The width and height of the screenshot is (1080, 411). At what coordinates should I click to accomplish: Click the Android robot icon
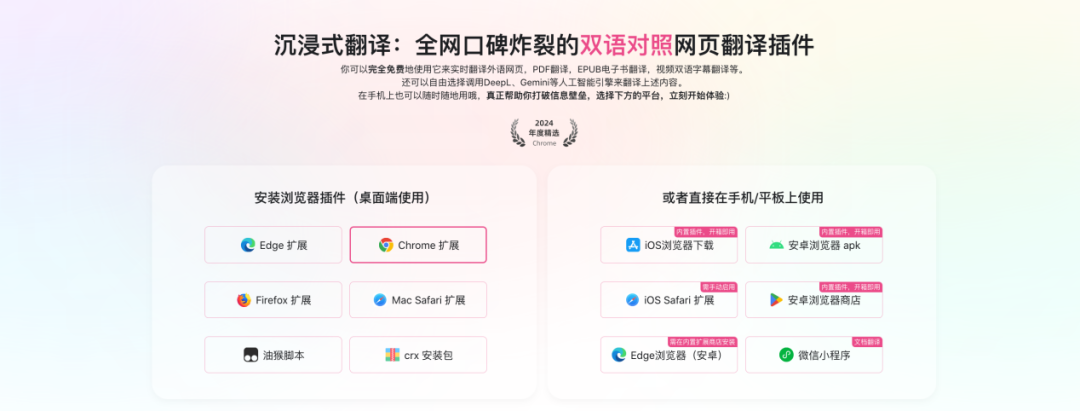(x=776, y=245)
